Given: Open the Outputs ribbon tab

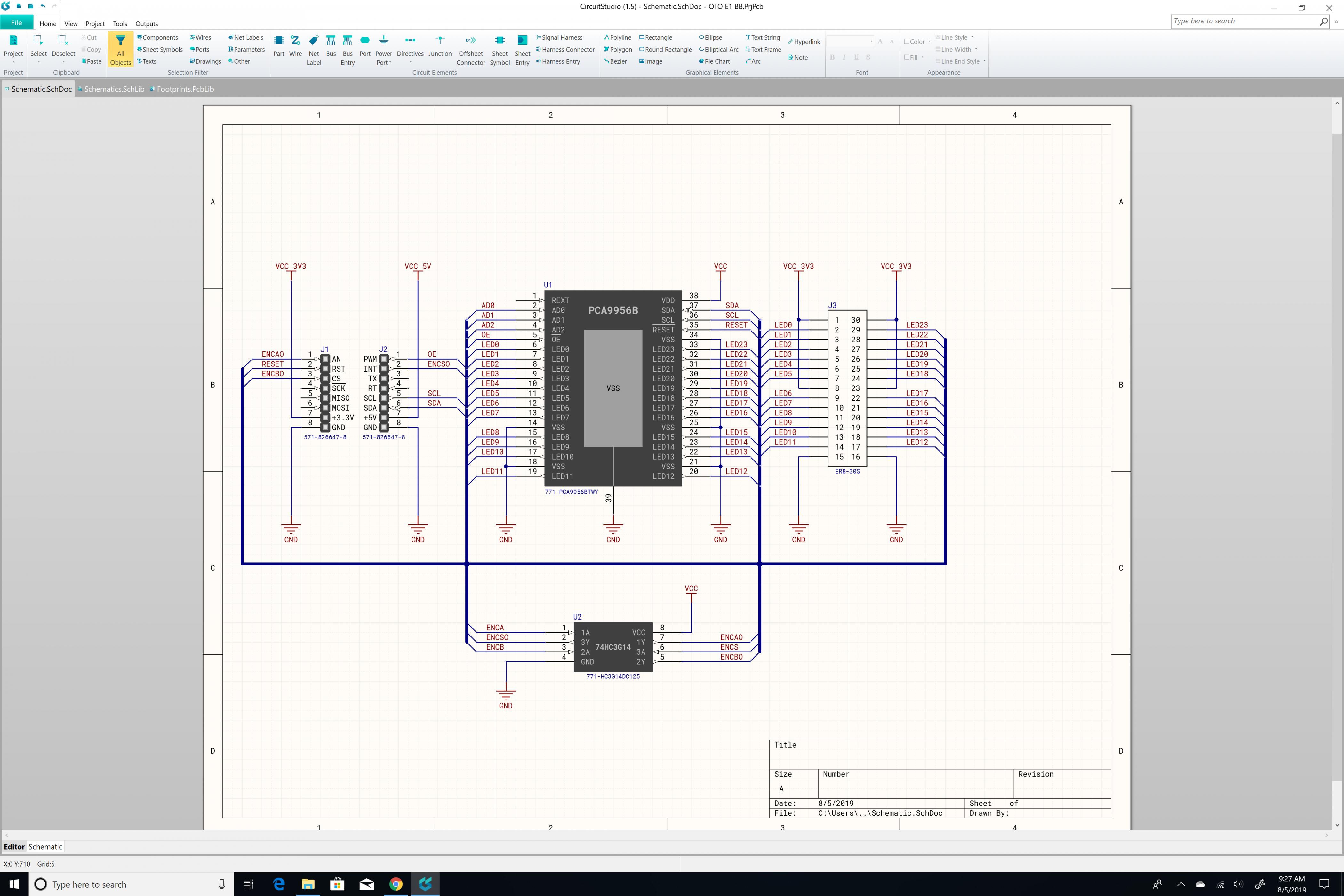Looking at the screenshot, I should (146, 24).
